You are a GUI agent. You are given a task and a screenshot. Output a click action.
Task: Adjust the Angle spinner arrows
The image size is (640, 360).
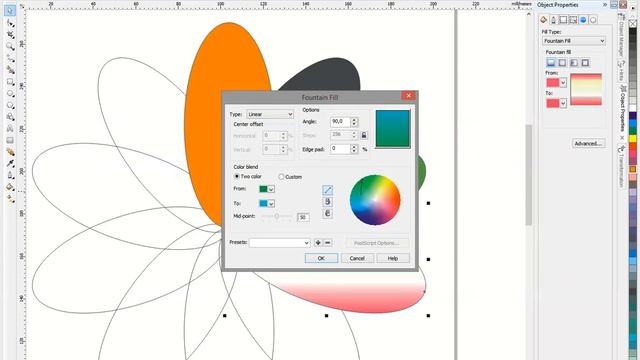click(x=354, y=122)
